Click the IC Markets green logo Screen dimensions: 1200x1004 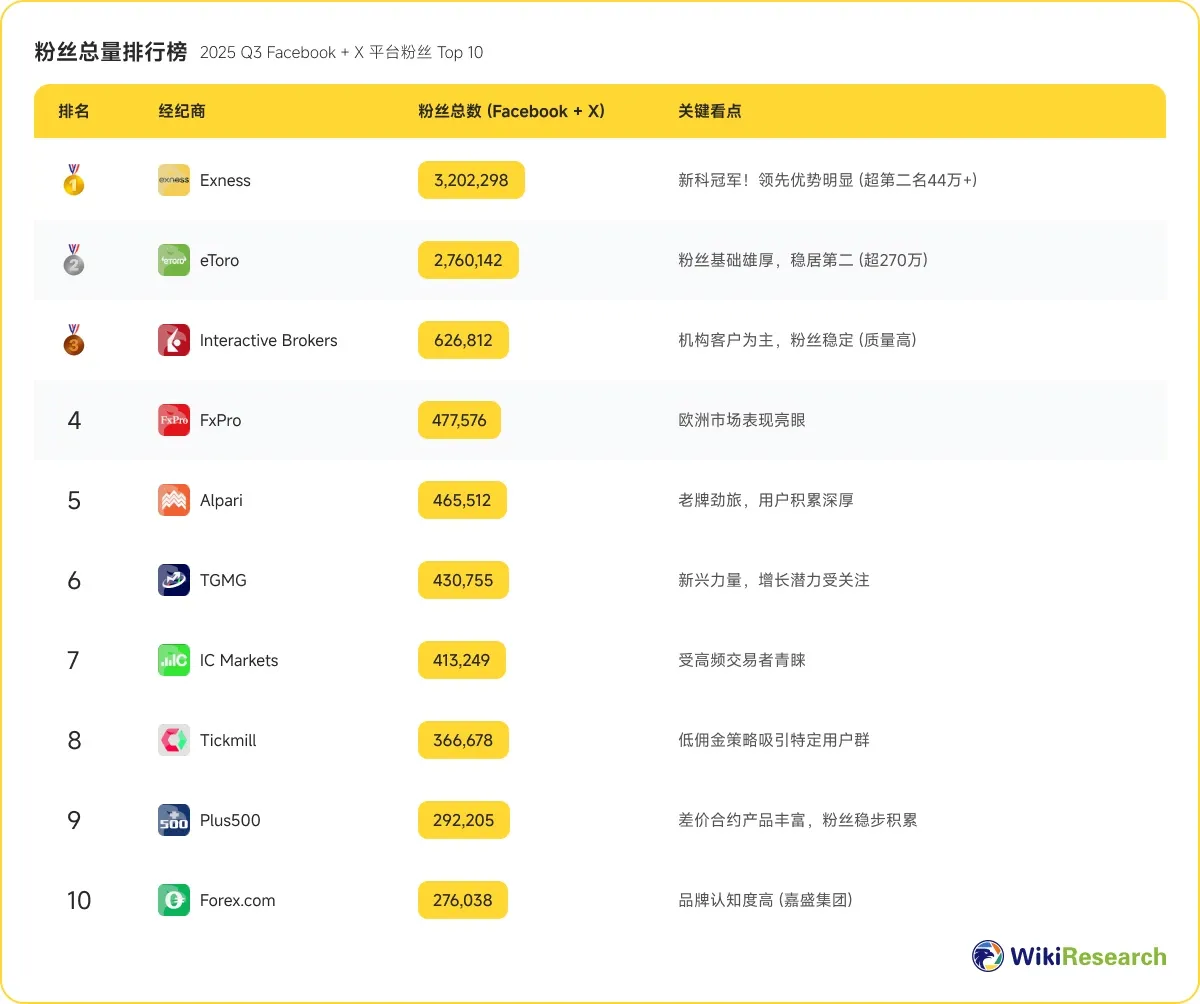(174, 660)
